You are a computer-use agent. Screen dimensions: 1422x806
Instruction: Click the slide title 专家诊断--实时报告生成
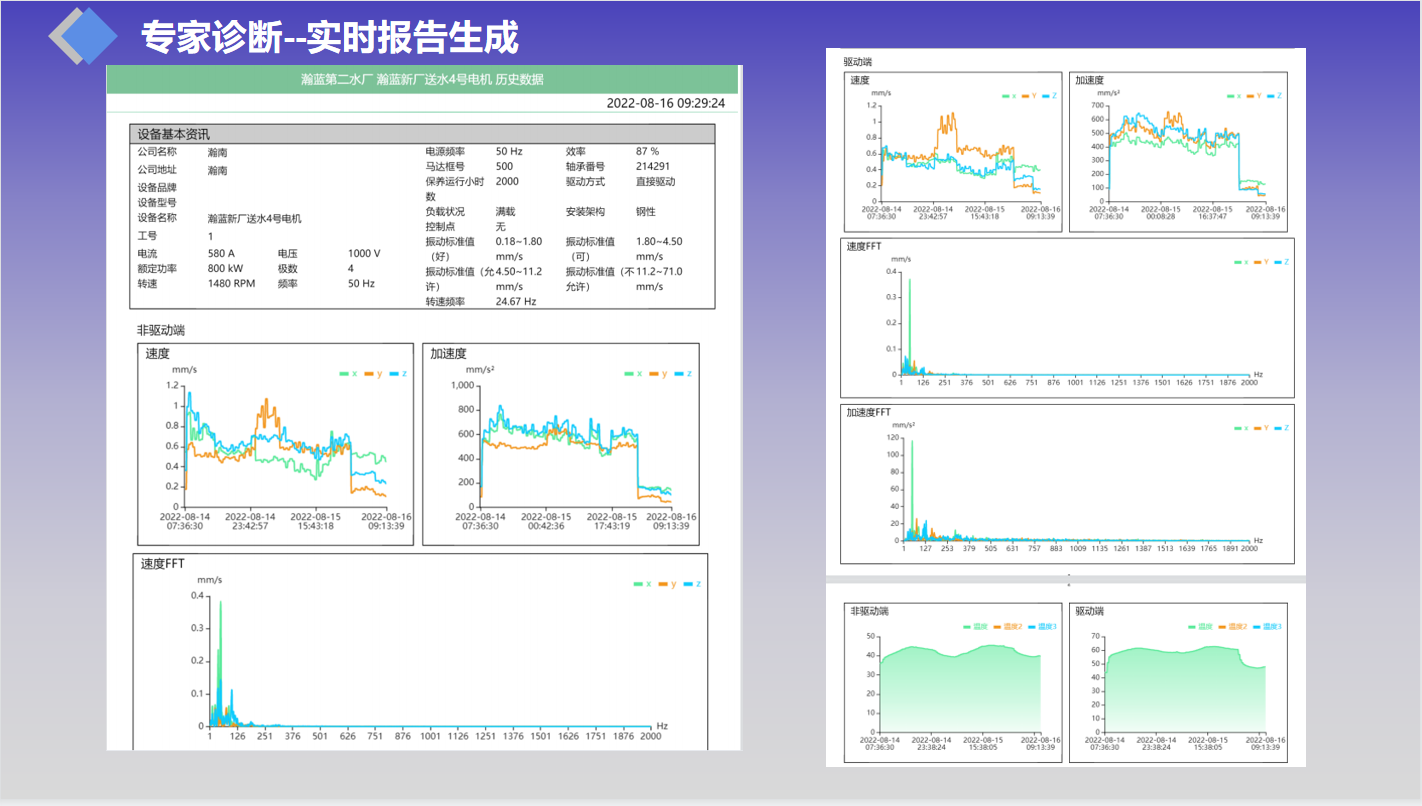pos(329,38)
